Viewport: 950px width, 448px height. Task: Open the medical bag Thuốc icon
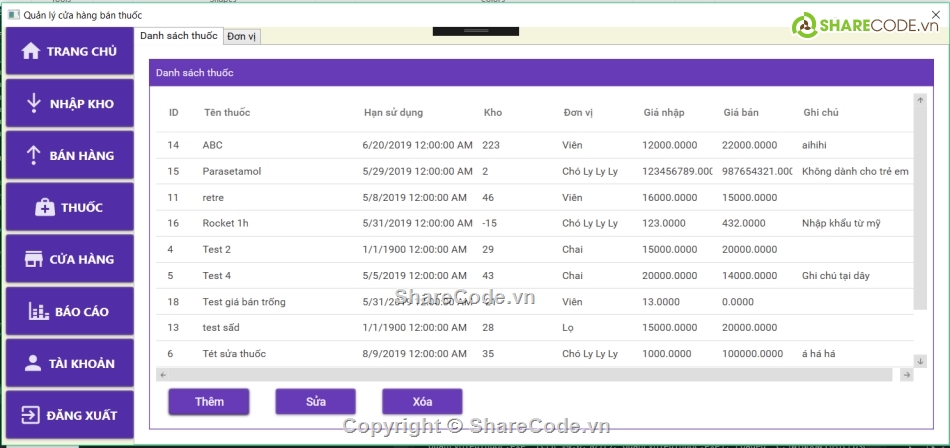pos(45,207)
